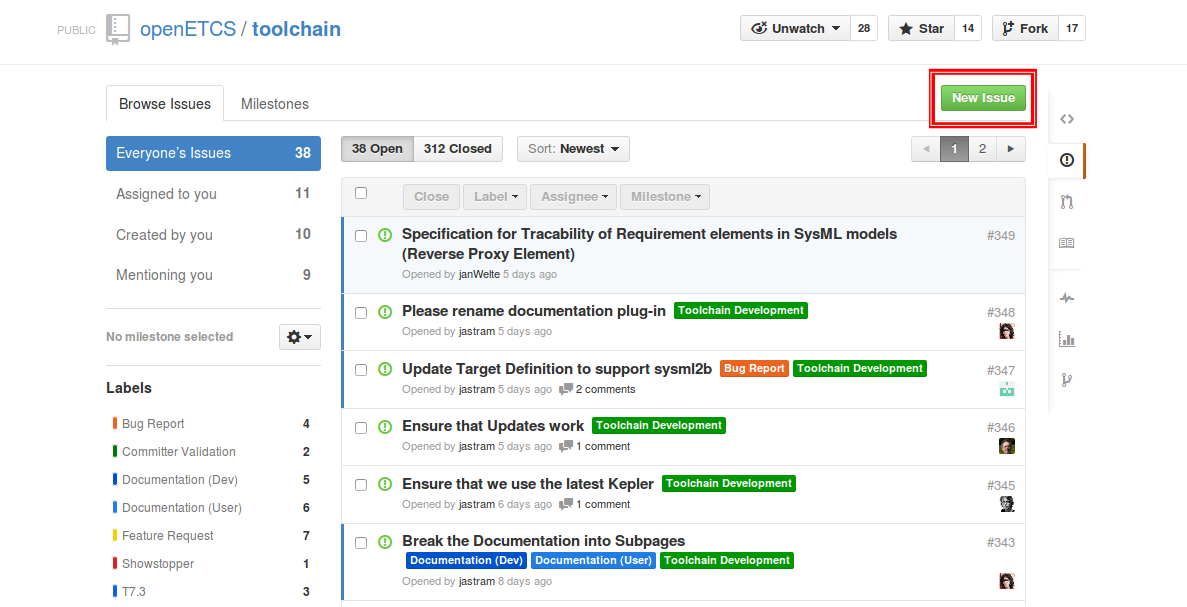The height and width of the screenshot is (607, 1187).
Task: Click the green New Issue button
Action: coord(983,98)
